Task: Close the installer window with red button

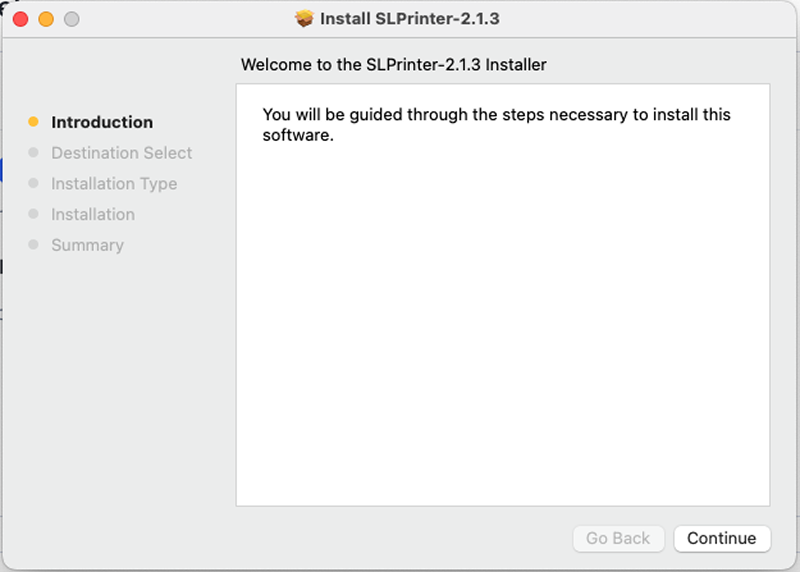Action: pyautogui.click(x=20, y=19)
